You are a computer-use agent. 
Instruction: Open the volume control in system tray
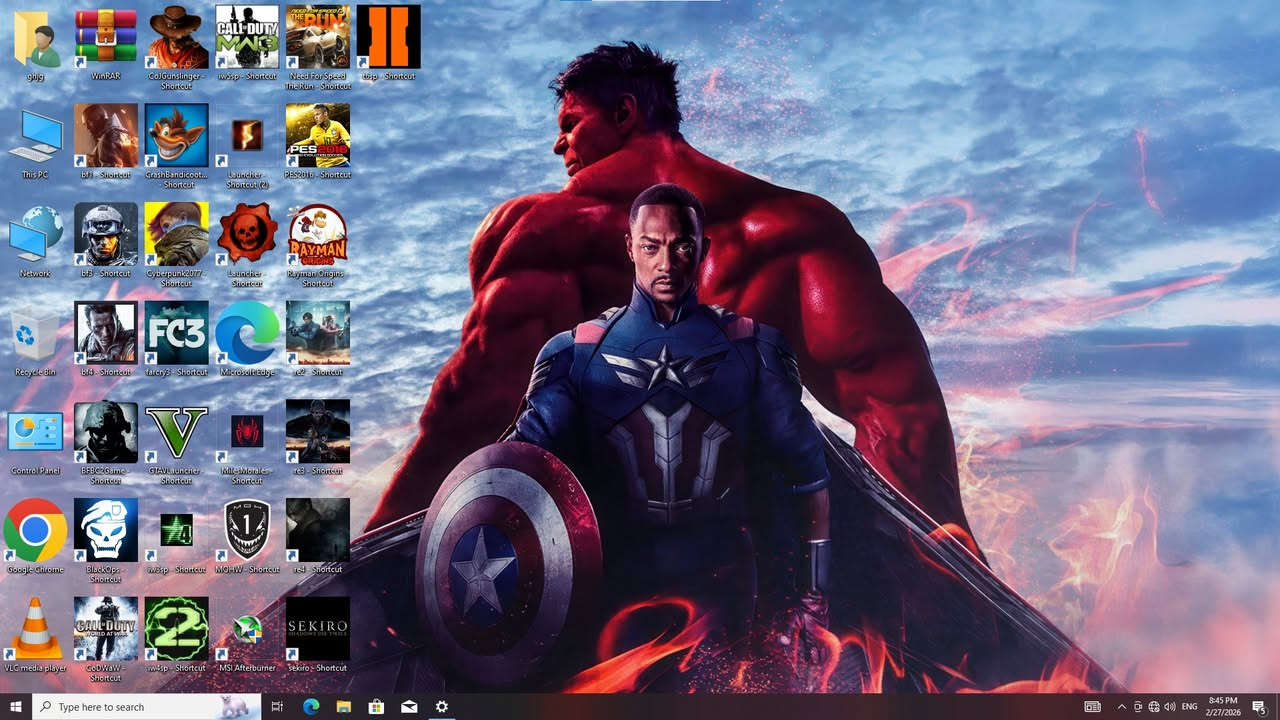pyautogui.click(x=1170, y=707)
